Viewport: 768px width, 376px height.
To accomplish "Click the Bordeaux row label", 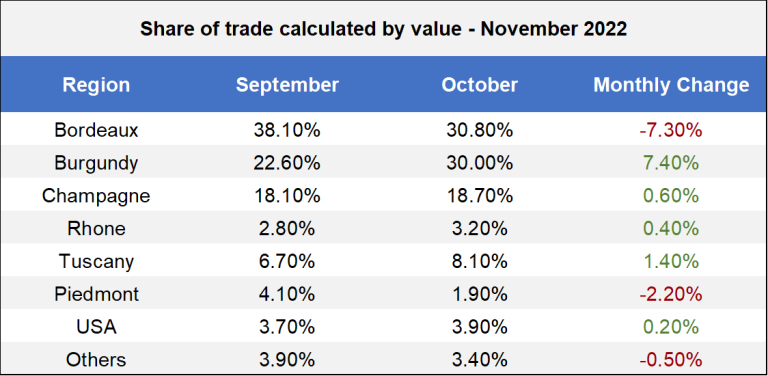I will [x=96, y=130].
